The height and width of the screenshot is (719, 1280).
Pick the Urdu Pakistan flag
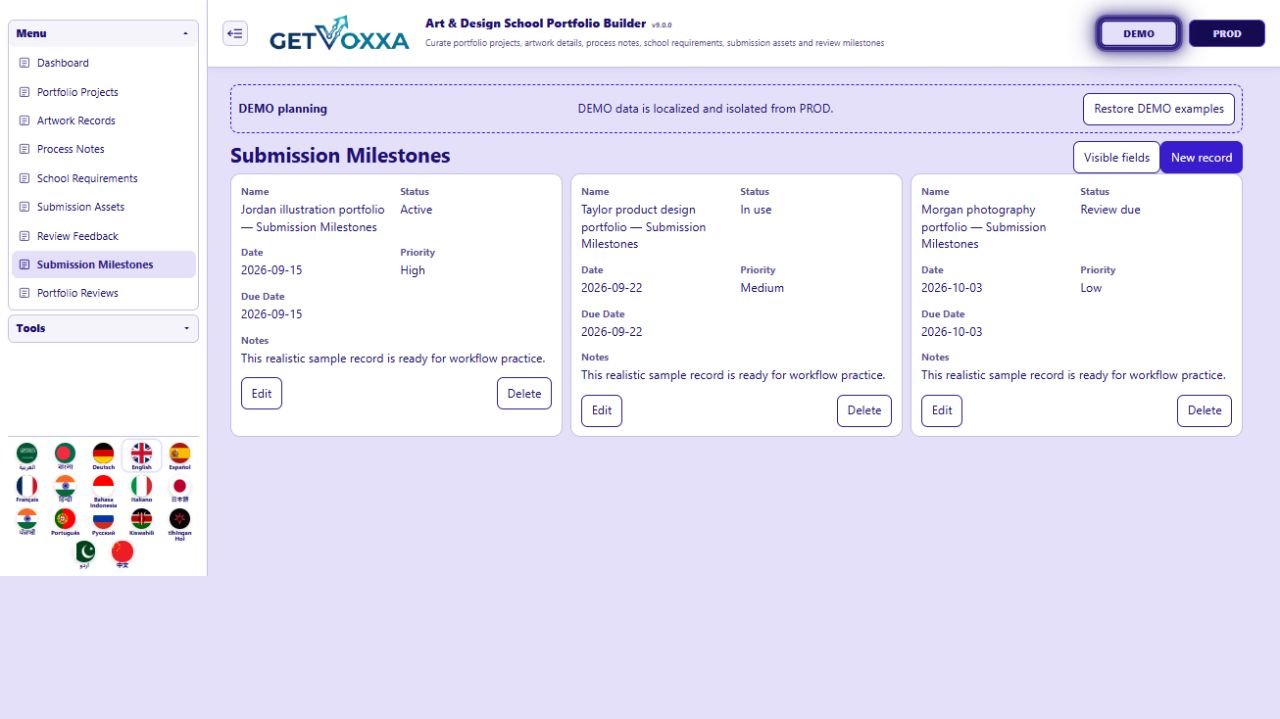tap(85, 554)
